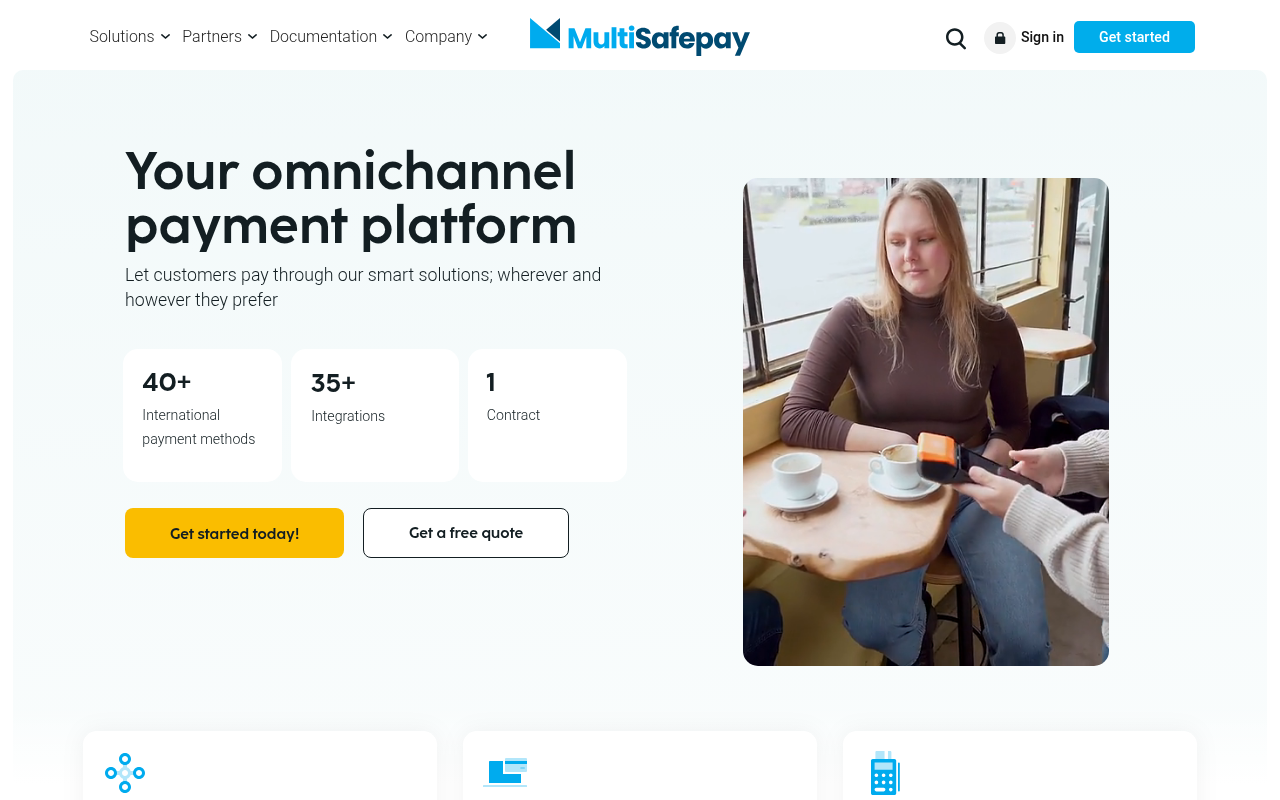
Task: Click the Get a free quote button
Action: click(x=466, y=533)
